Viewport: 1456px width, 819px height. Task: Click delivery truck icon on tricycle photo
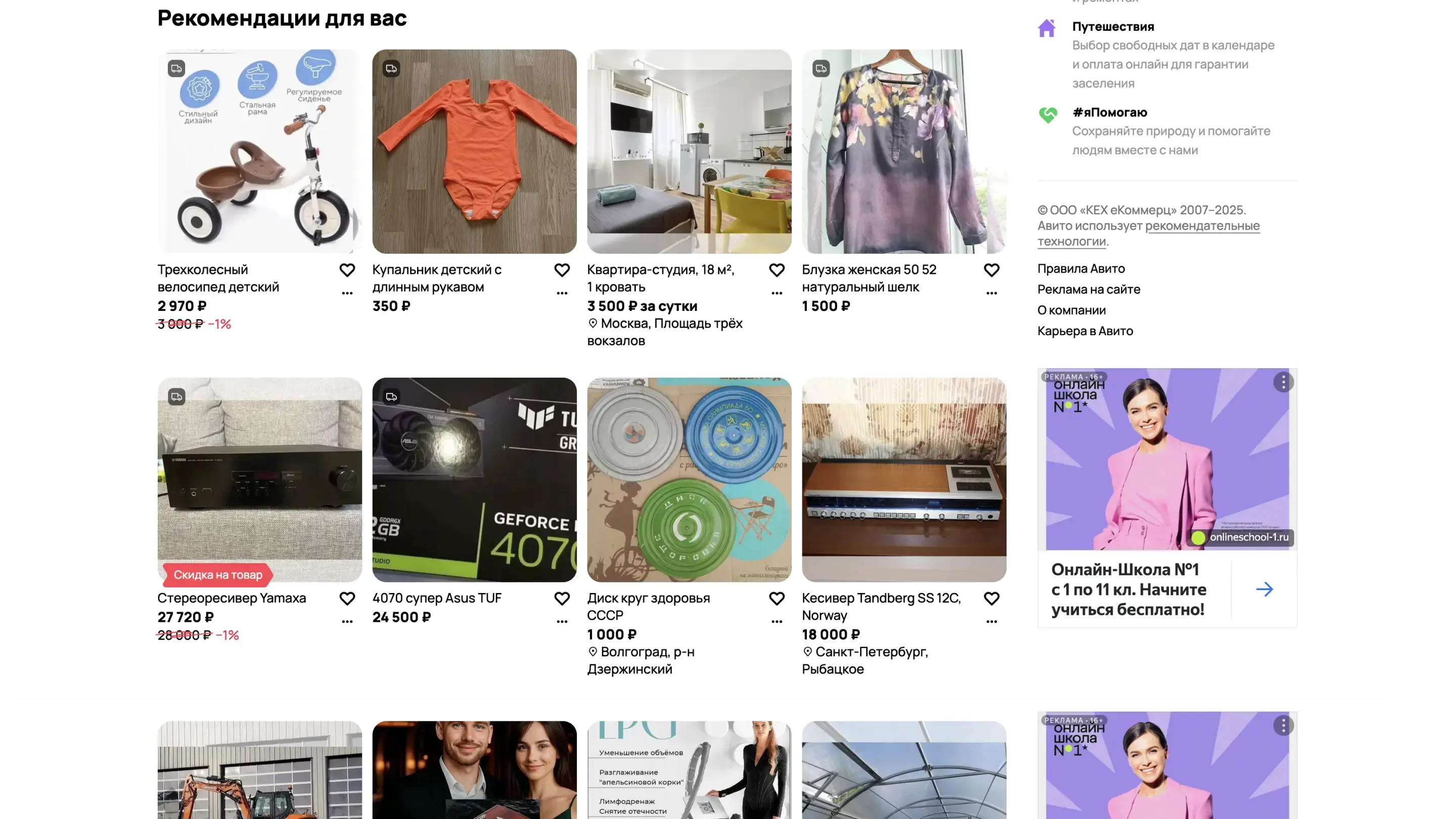(x=176, y=68)
